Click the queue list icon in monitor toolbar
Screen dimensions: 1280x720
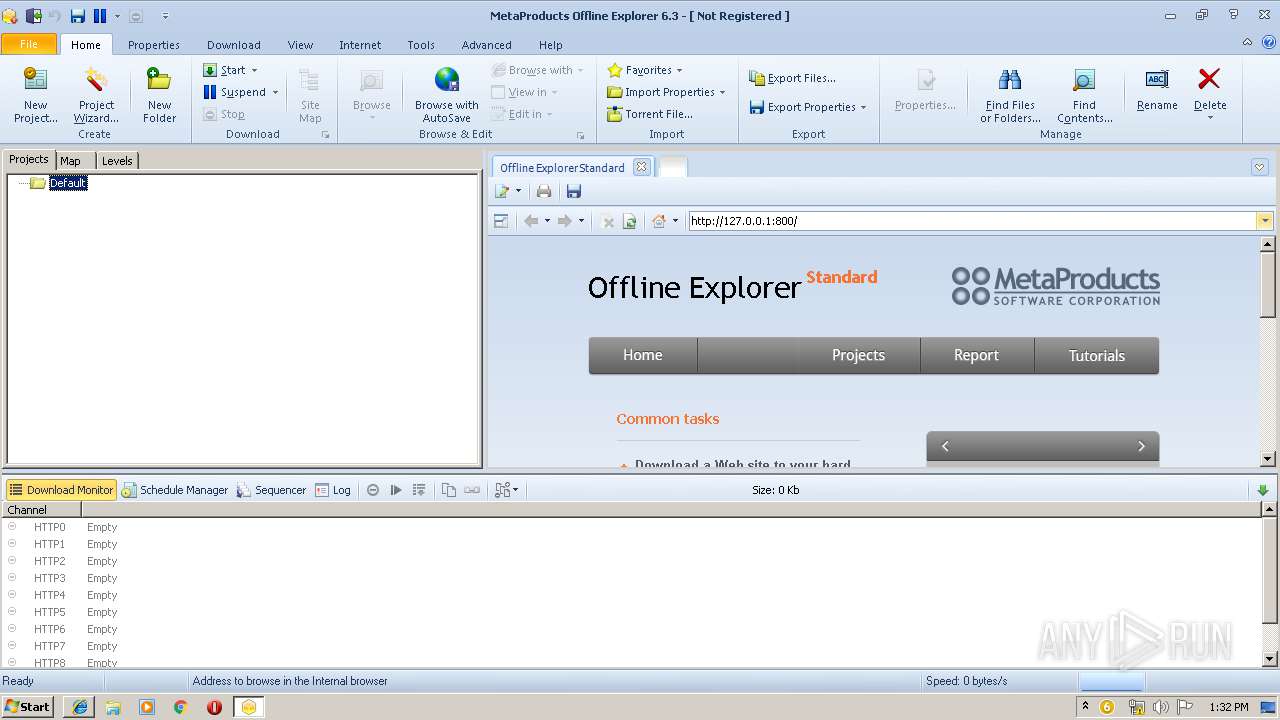(x=419, y=490)
